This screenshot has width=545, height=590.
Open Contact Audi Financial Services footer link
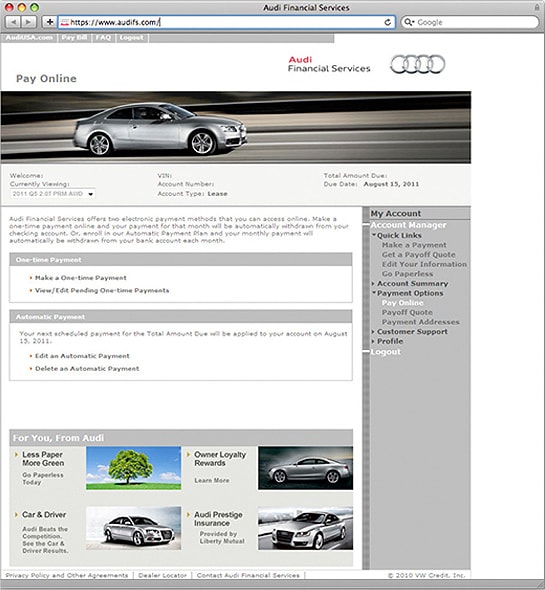click(248, 575)
